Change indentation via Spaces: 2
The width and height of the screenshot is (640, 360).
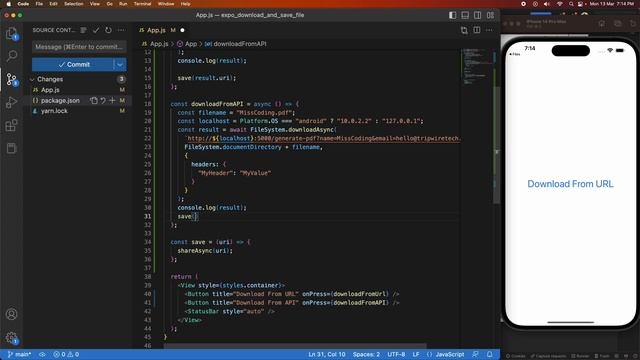click(x=366, y=354)
